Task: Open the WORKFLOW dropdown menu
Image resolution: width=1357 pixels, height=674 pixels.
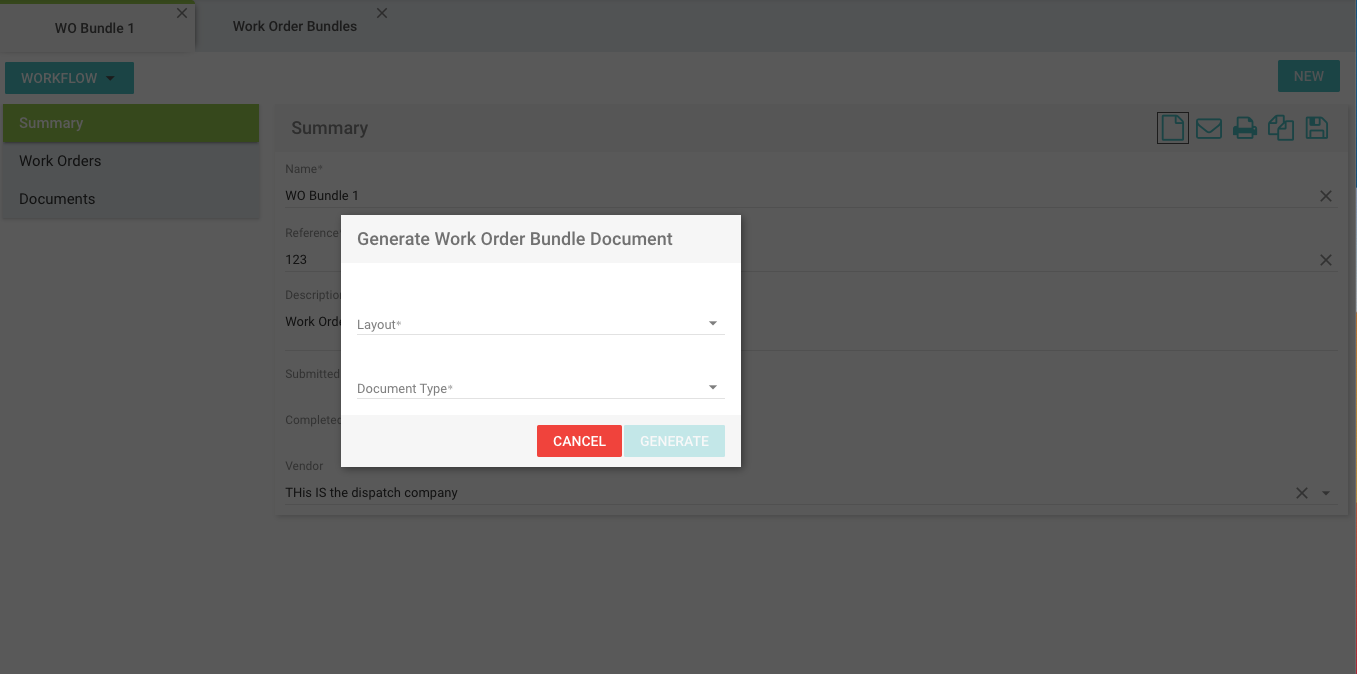Action: click(x=69, y=78)
